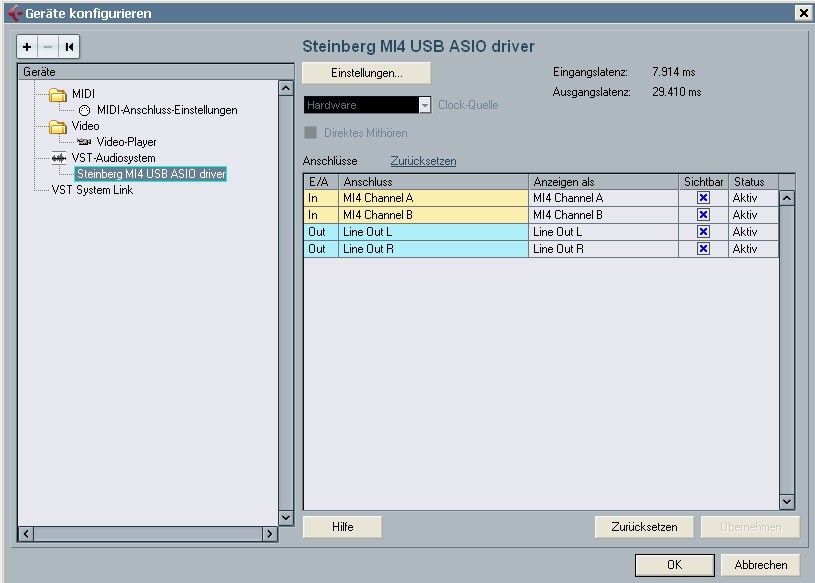Click the Eingangslatenz value 7.914 ms

[x=674, y=72]
